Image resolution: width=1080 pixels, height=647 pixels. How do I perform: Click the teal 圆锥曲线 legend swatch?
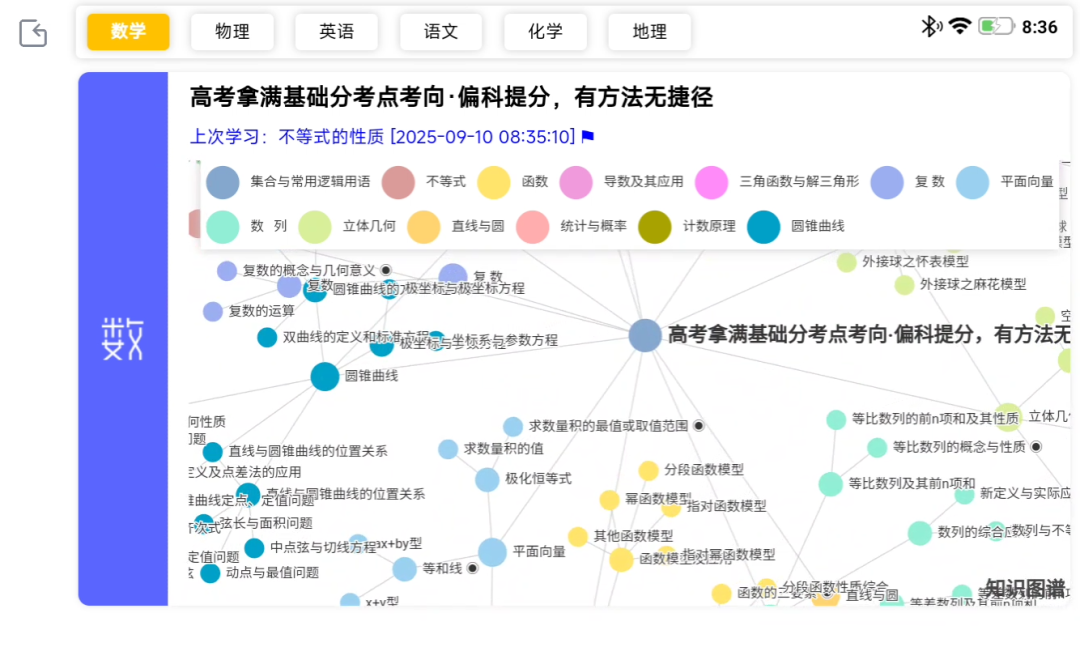coord(763,227)
